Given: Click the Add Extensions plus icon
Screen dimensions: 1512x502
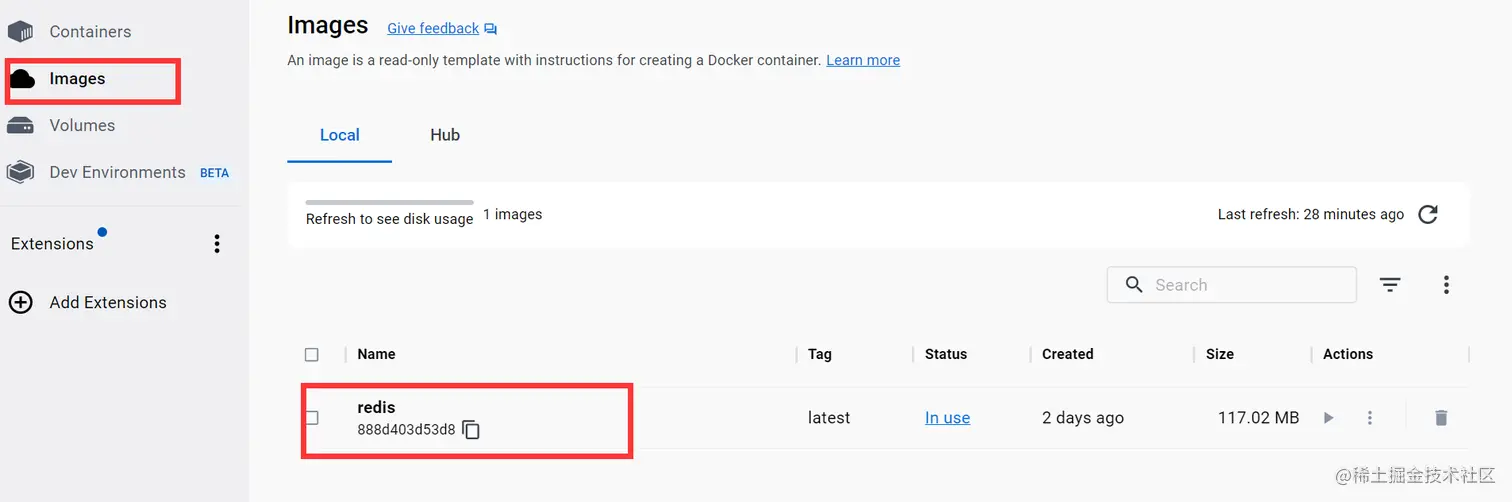Looking at the screenshot, I should (x=21, y=302).
